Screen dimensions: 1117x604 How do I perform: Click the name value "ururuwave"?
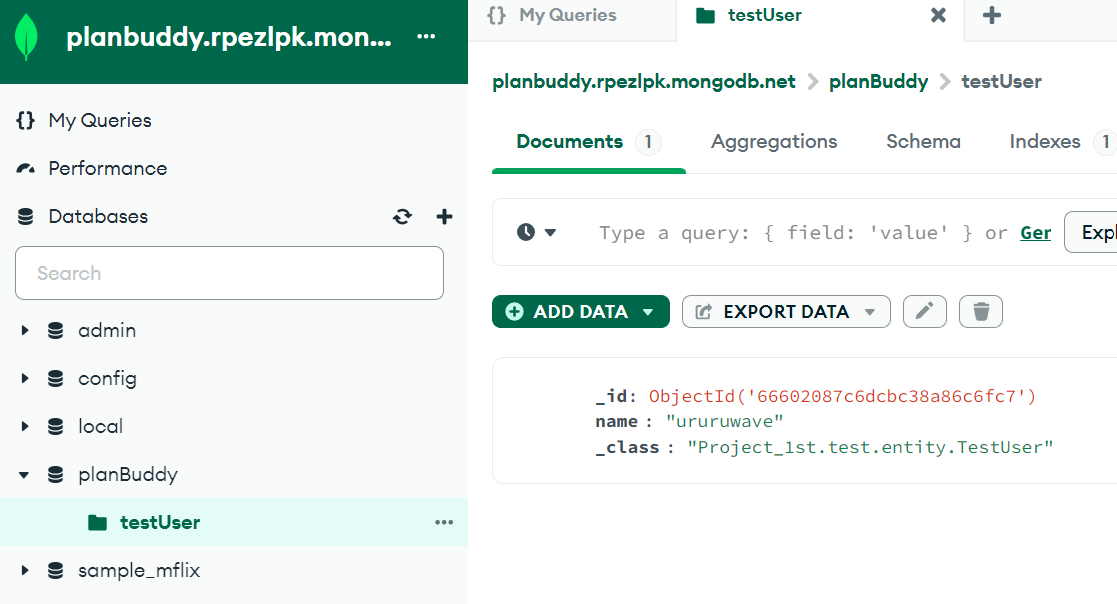[x=724, y=422]
